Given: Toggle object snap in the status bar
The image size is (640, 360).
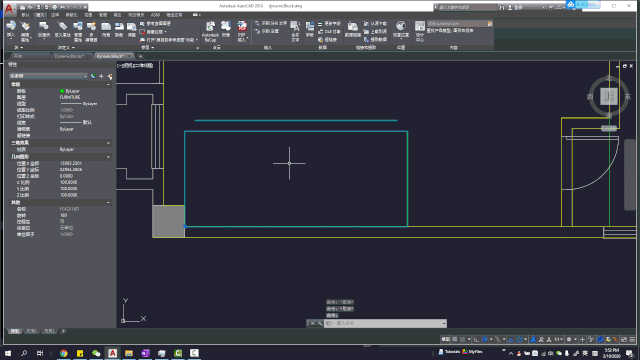Looking at the screenshot, I should [519, 339].
